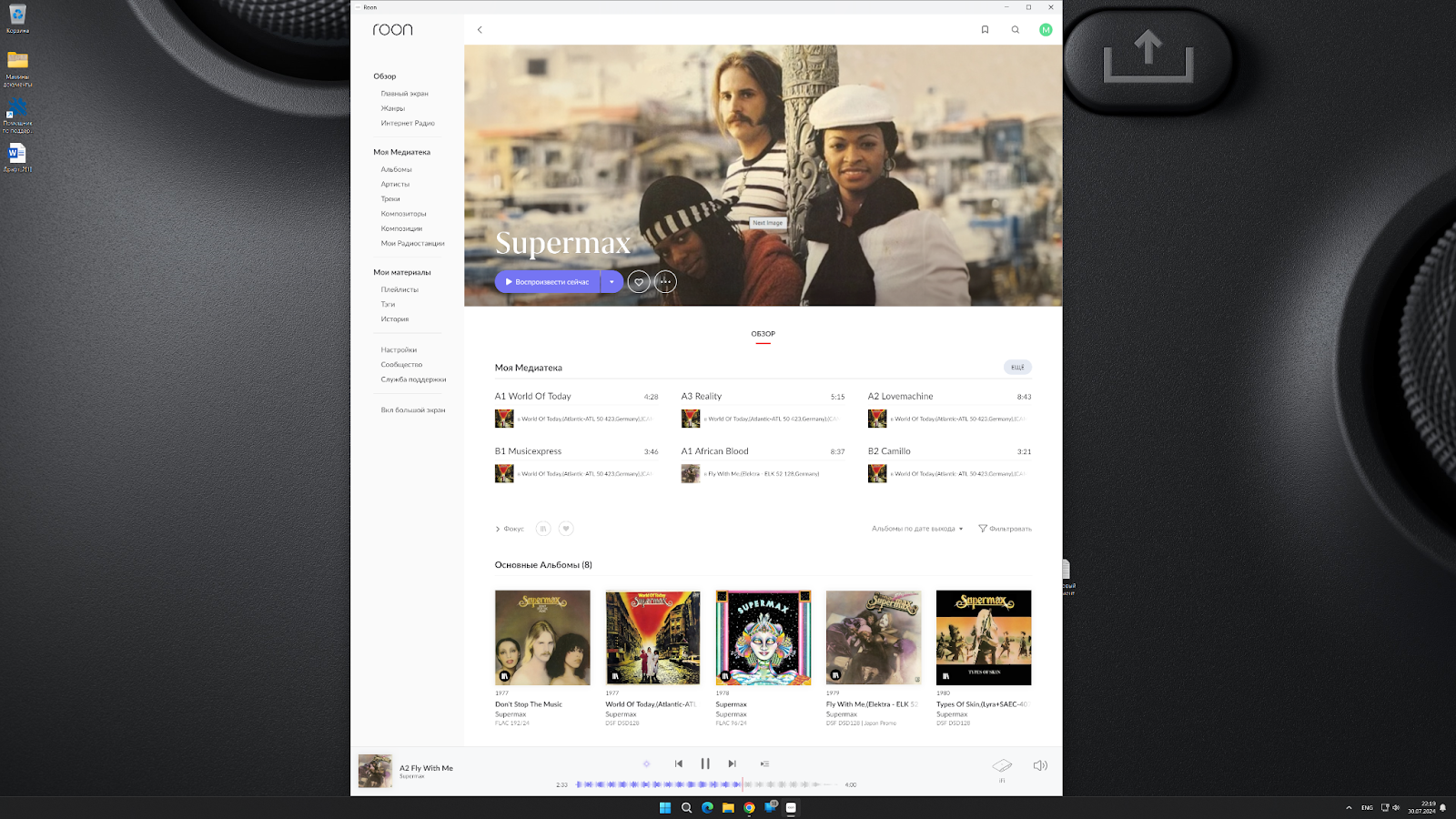Open Композиторы in the sidebar
Viewport: 1456px width, 819px height.
pyautogui.click(x=403, y=214)
